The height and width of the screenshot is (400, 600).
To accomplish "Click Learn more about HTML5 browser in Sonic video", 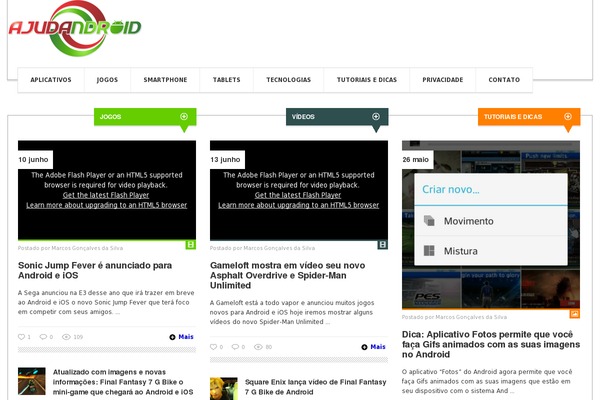I will click(107, 205).
